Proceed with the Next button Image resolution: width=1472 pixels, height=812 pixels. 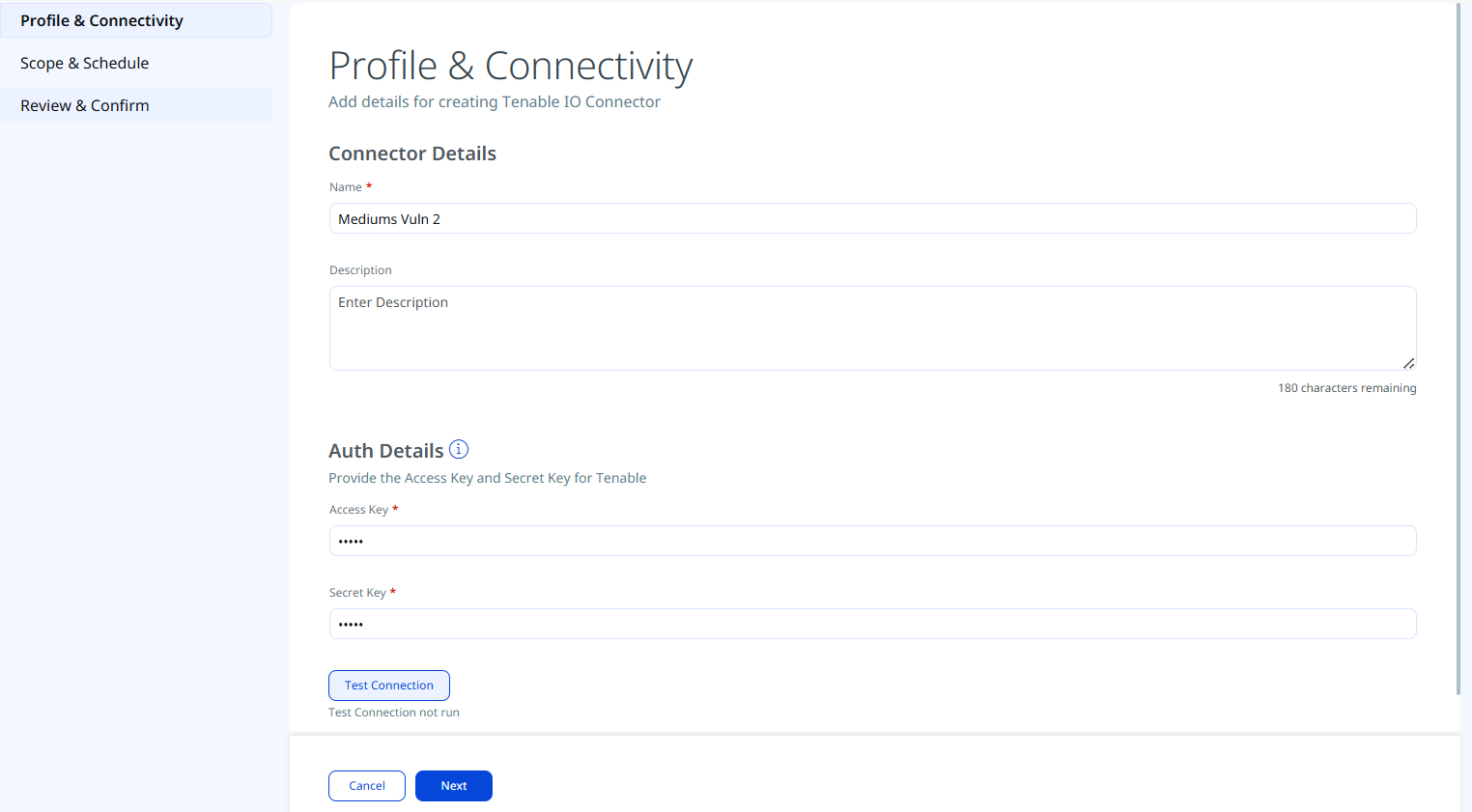[x=454, y=786]
